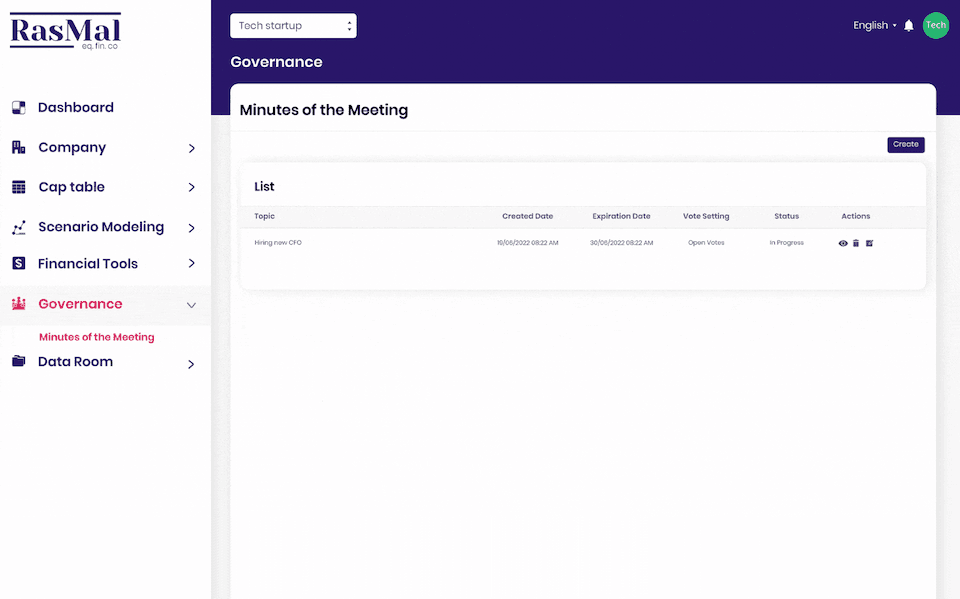Expand the Scenario Modeling chevron
This screenshot has height=599, width=960.
click(192, 228)
